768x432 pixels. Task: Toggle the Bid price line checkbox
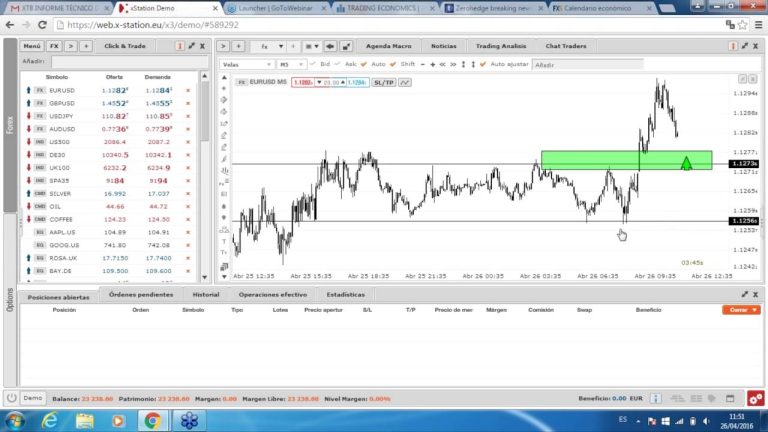click(x=314, y=64)
